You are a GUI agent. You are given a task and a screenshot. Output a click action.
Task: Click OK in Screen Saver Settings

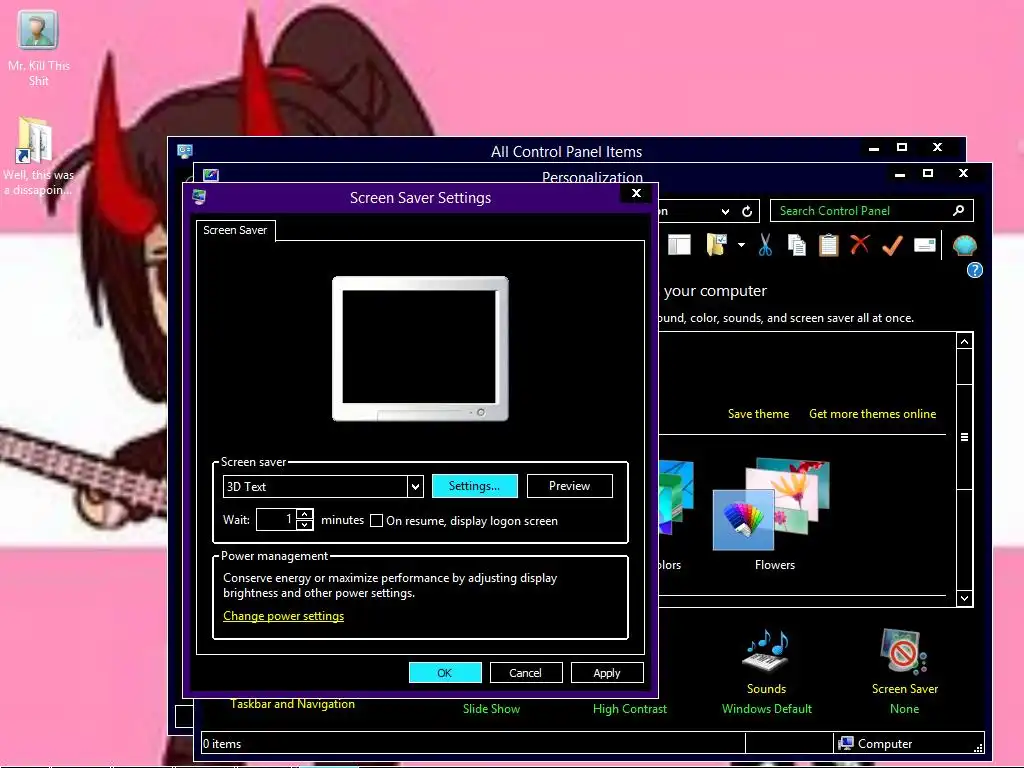(445, 673)
